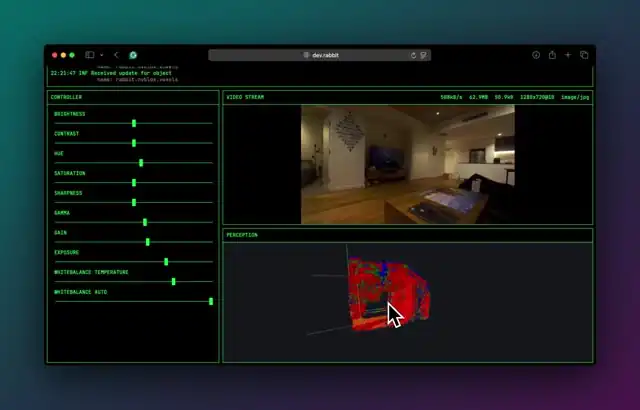Screen dimensions: 640x410
Task: Open the Safari downloads icon
Action: click(x=536, y=55)
